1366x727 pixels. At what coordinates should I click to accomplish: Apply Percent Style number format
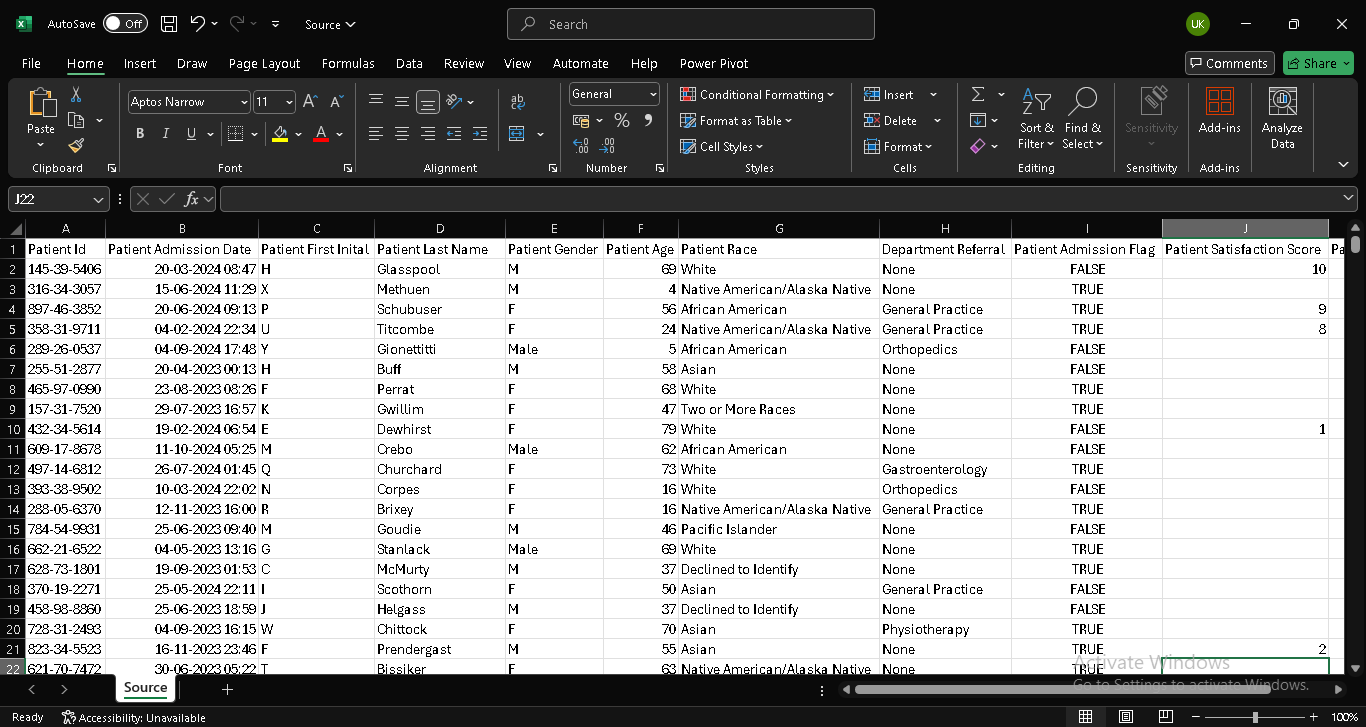point(621,121)
